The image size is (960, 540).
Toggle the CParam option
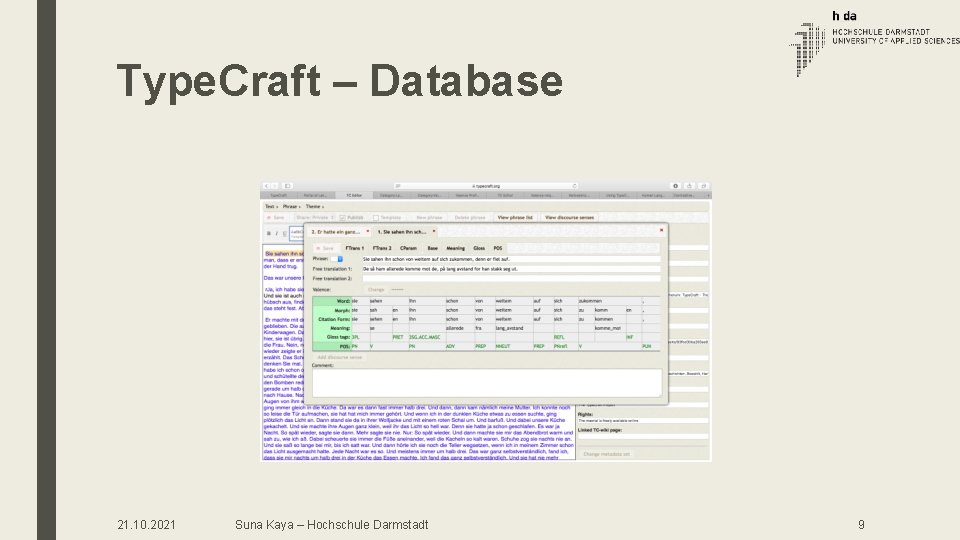pos(408,248)
